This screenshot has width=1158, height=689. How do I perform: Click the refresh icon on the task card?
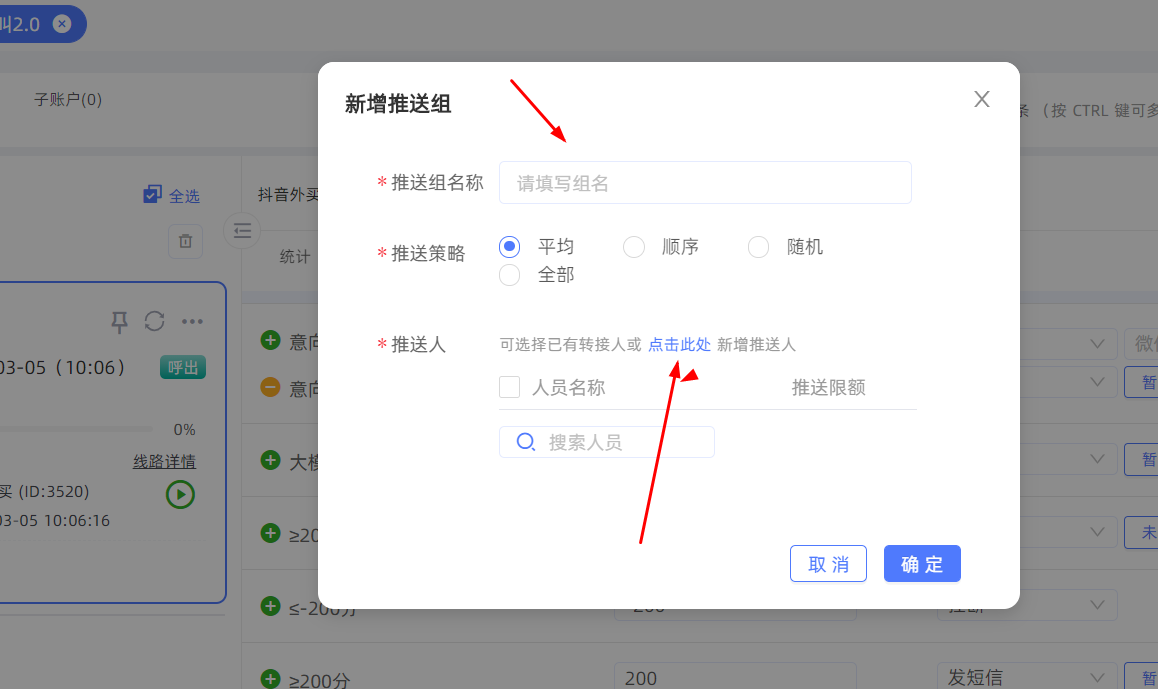(x=154, y=321)
